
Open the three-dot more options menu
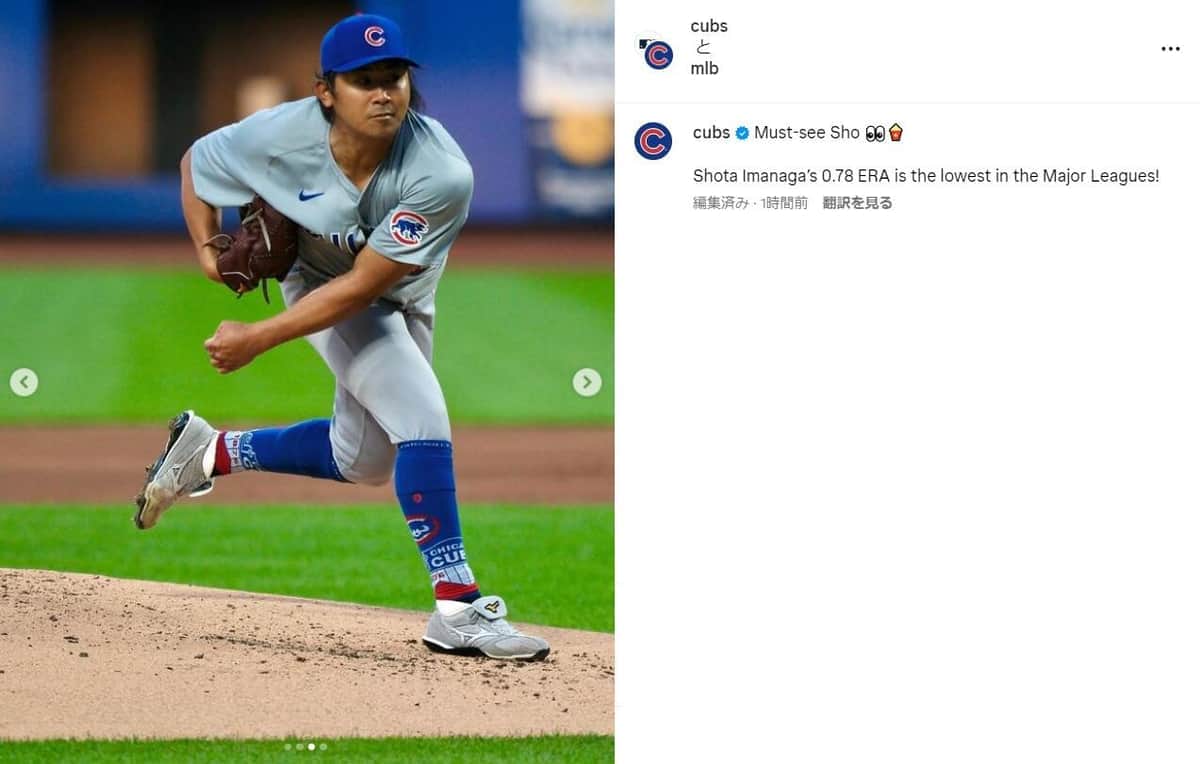(1170, 49)
